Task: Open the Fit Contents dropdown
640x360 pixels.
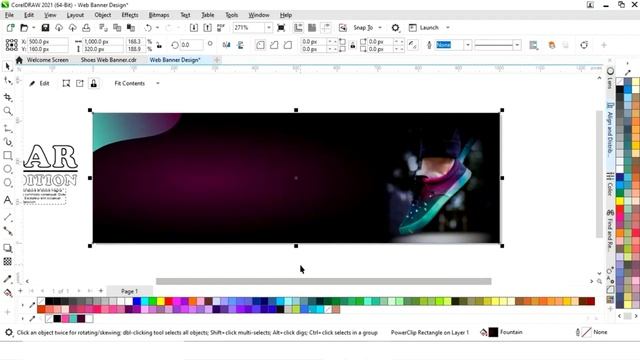Action: click(158, 83)
